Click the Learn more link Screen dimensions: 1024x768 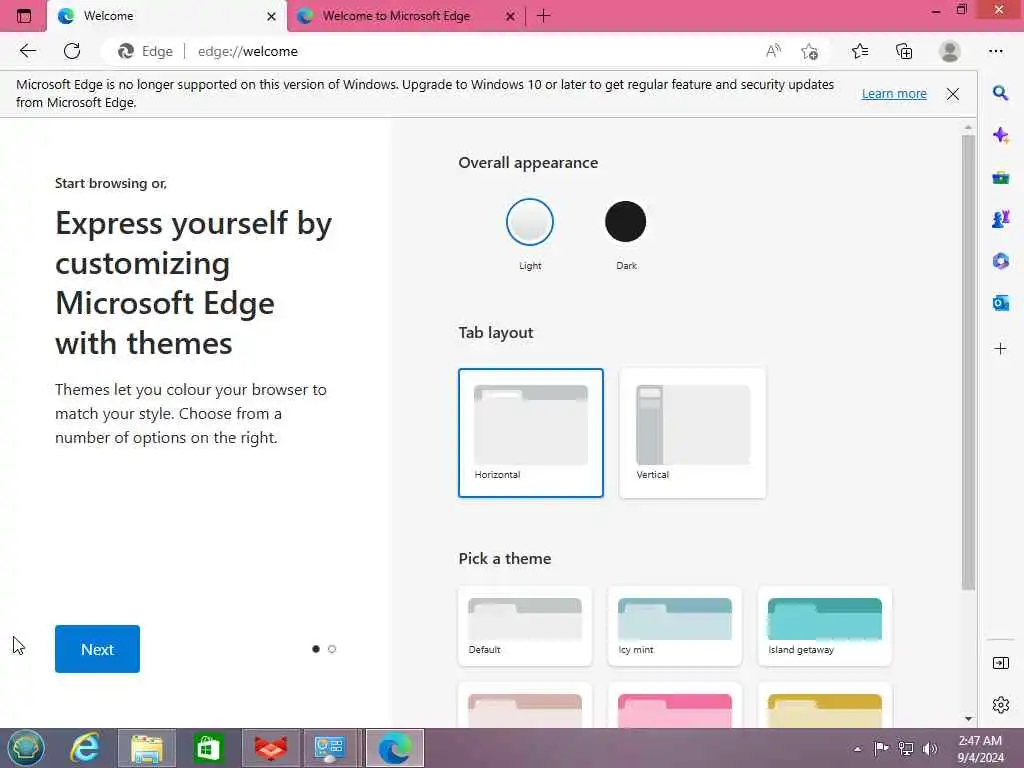pyautogui.click(x=894, y=93)
